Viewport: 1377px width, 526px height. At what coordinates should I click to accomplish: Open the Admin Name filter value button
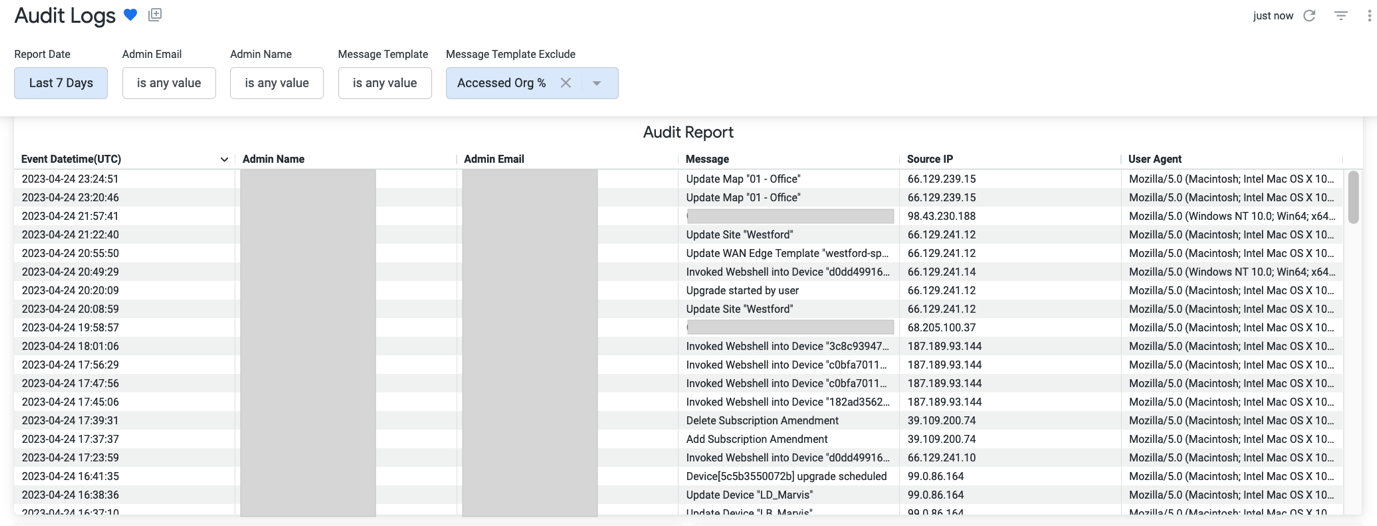[277, 83]
